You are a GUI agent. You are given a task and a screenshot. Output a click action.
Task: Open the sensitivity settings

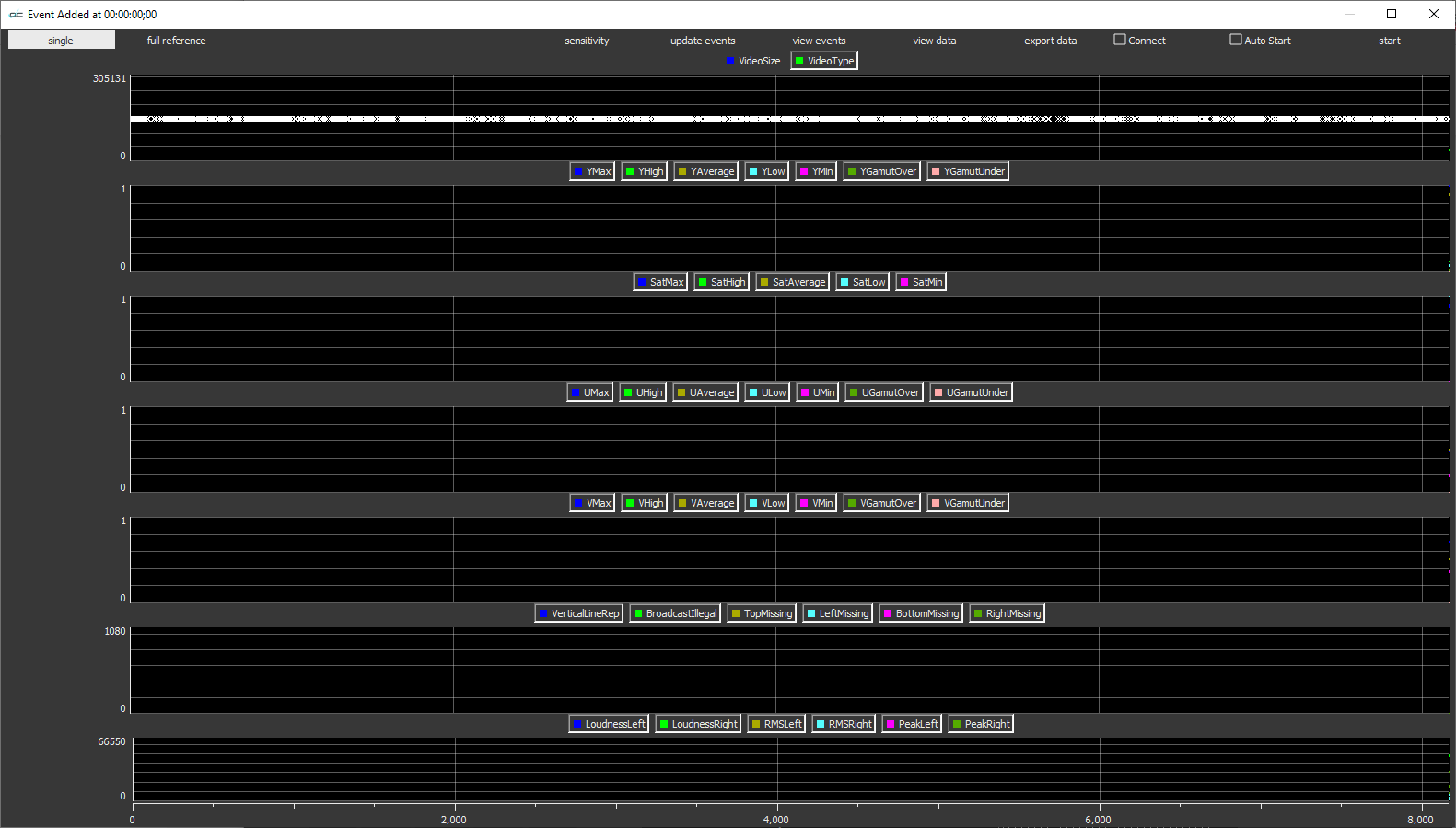click(x=587, y=40)
